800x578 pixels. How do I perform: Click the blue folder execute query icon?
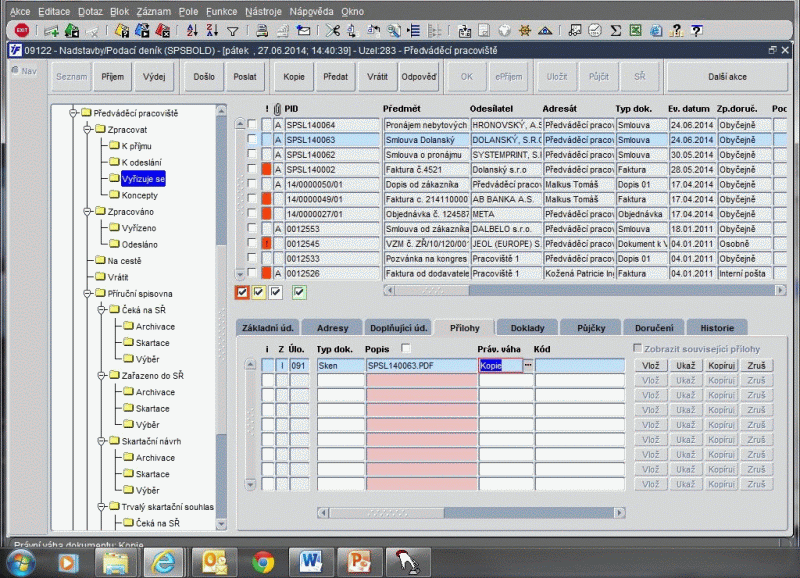coord(142,31)
